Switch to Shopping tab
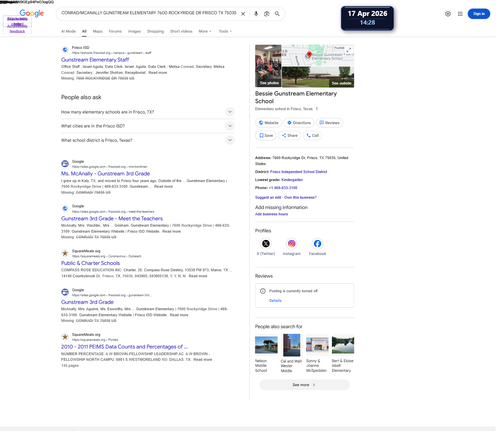This screenshot has height=431, width=500. pos(155,31)
